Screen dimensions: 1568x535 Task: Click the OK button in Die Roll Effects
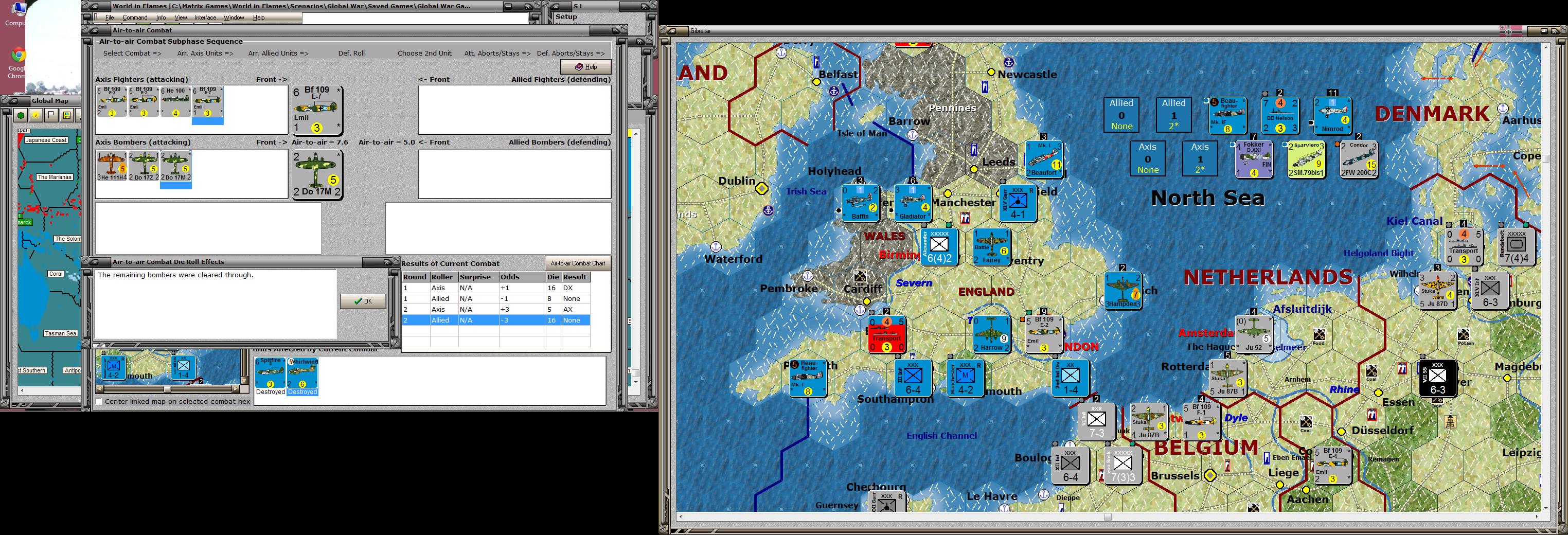(363, 301)
